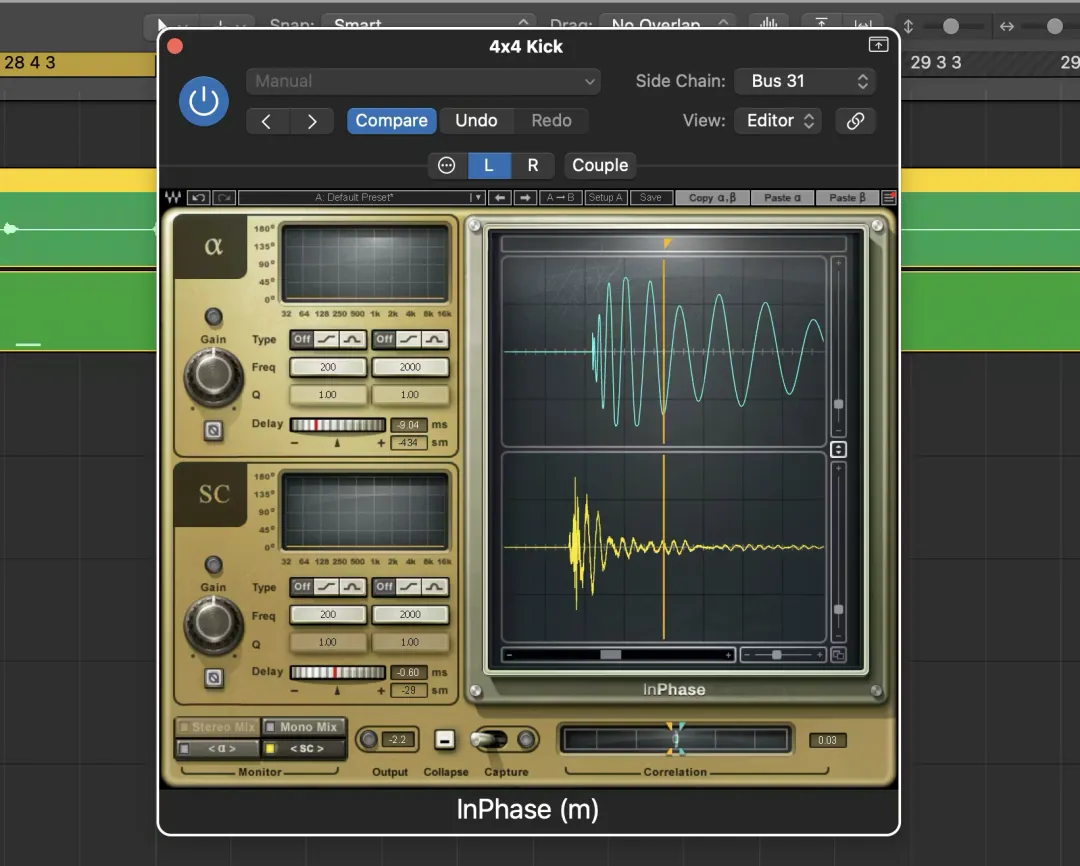Toggle the <SC> monitor button
The image size is (1080, 866).
pos(303,748)
